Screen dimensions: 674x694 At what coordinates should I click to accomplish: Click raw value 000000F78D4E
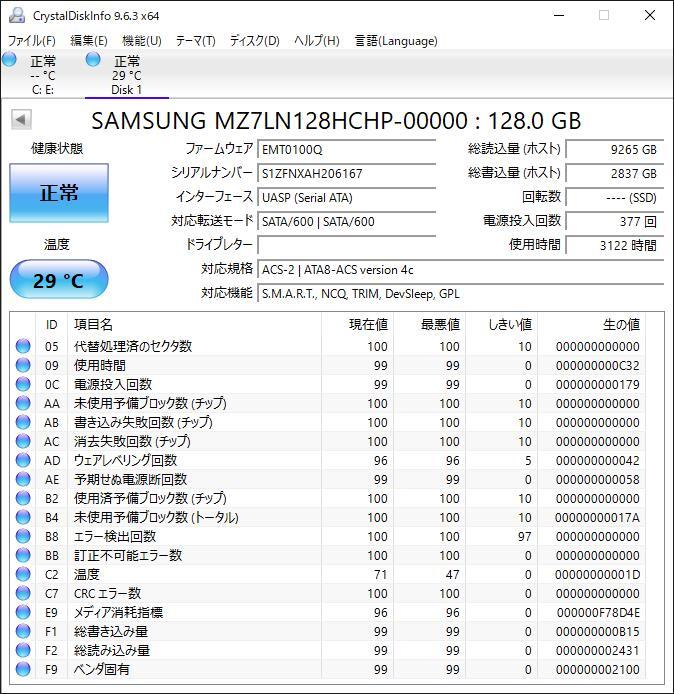[x=598, y=613]
